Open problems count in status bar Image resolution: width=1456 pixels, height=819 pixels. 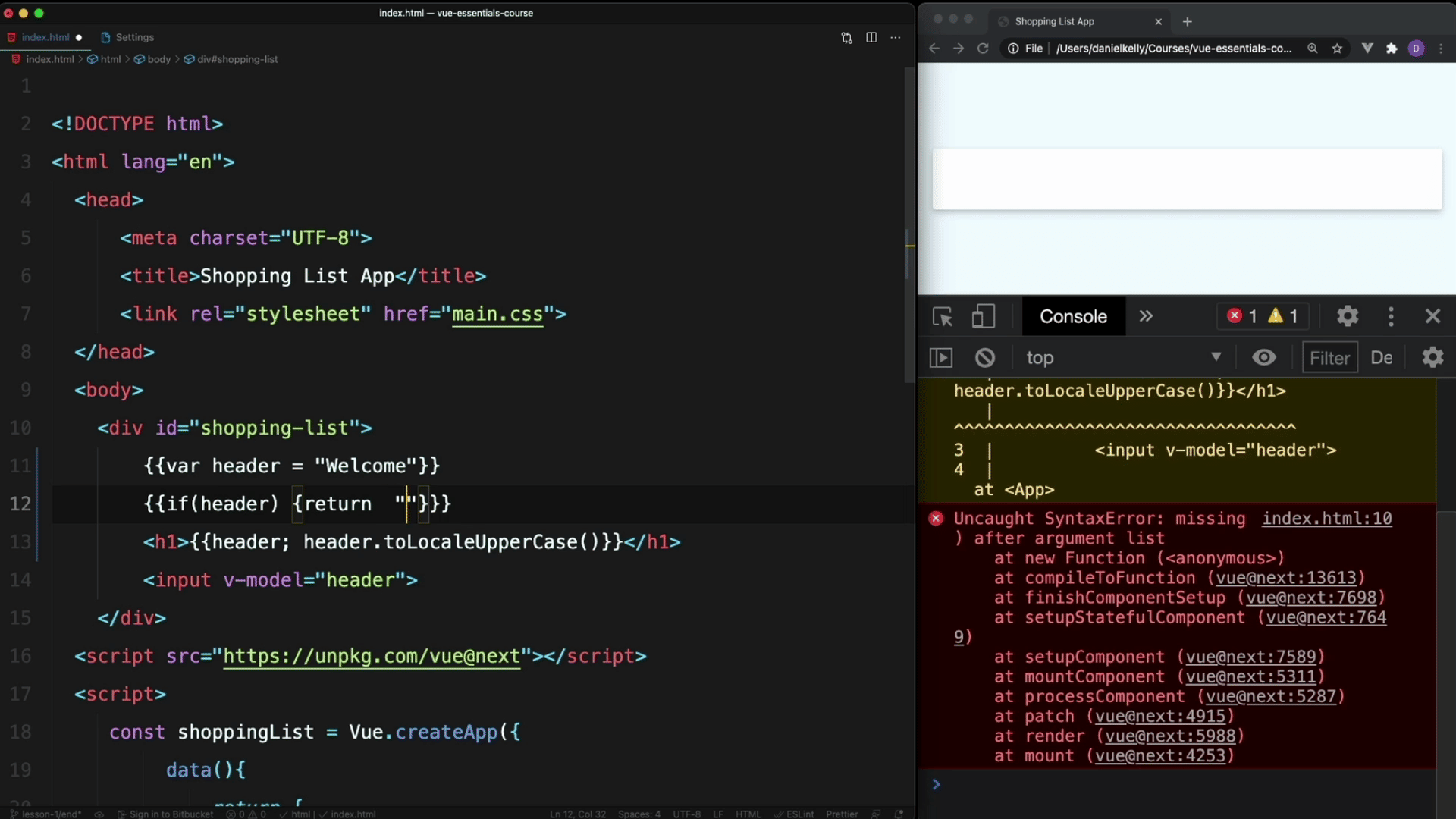tap(246, 814)
